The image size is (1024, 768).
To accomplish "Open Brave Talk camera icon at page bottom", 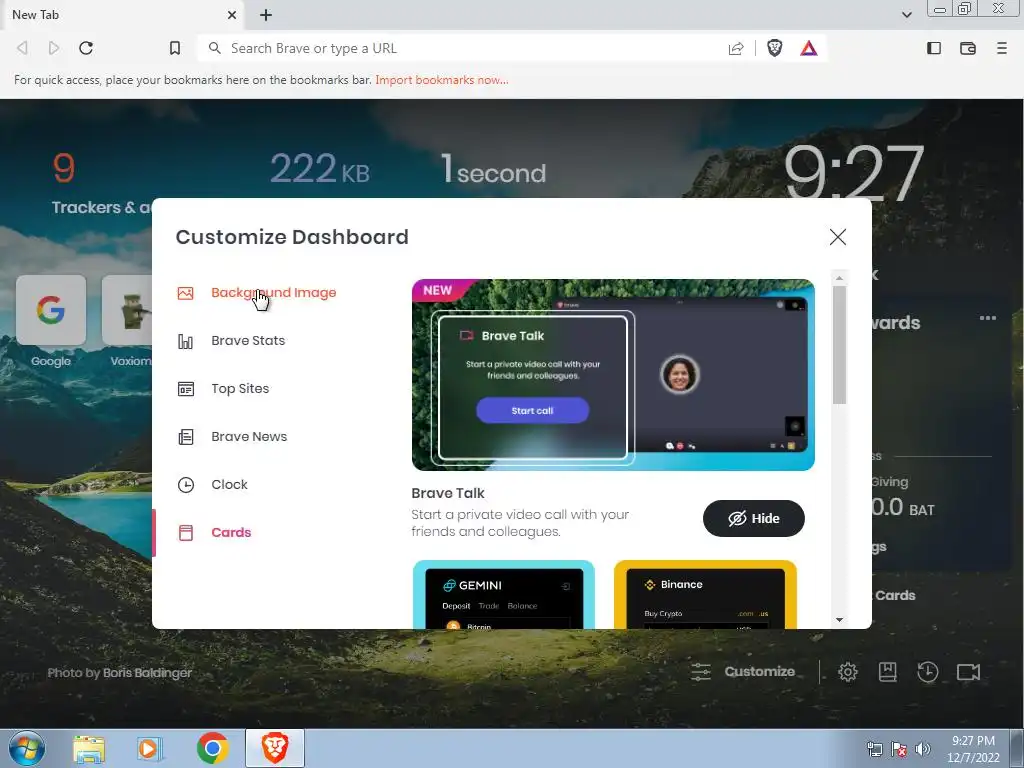I will point(968,672).
